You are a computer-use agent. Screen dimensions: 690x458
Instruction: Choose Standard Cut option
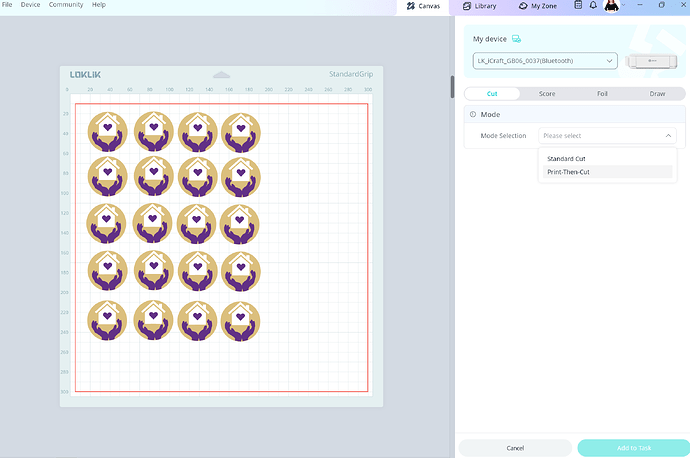[x=607, y=159]
